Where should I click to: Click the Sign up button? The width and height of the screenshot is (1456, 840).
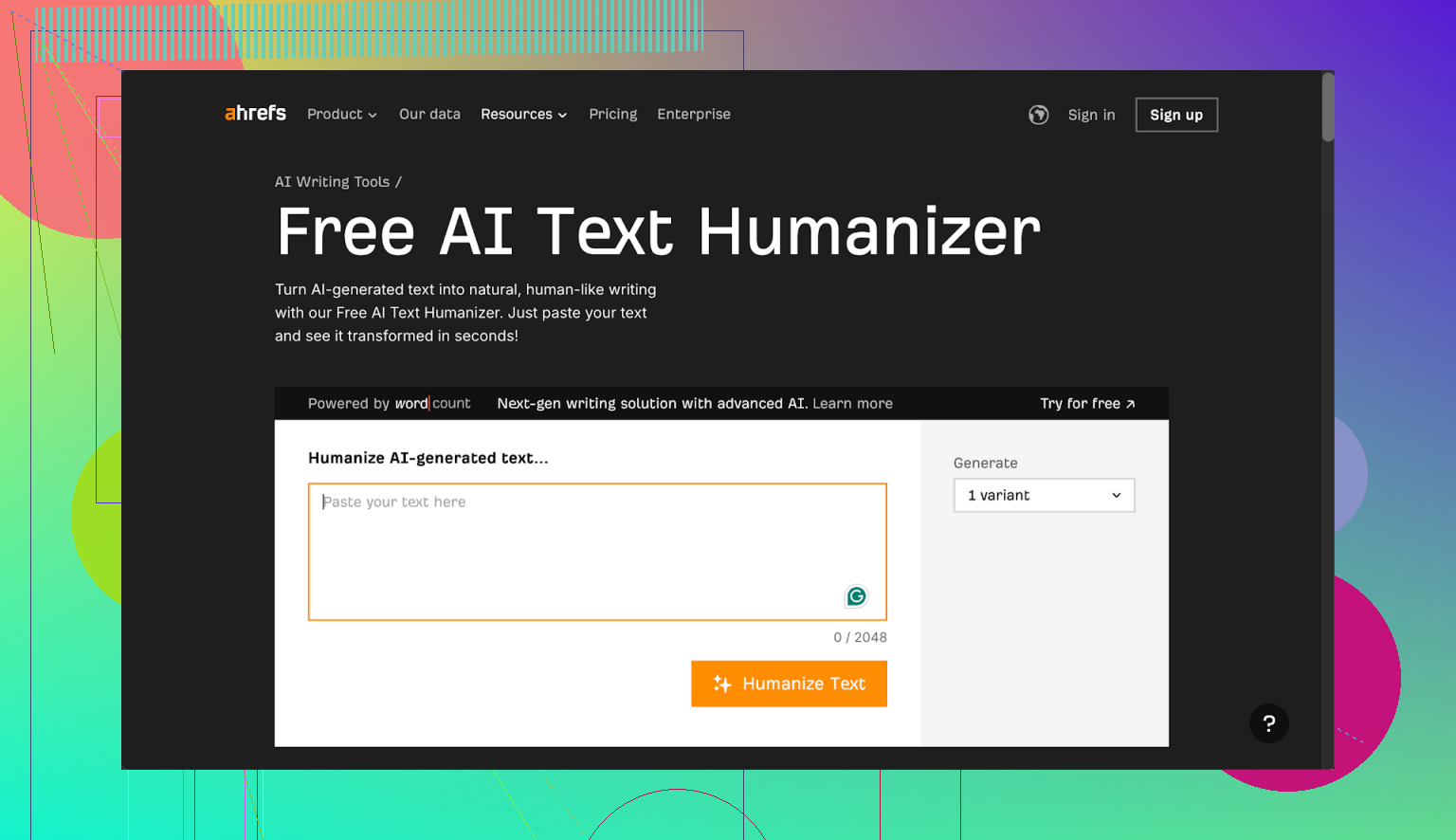[1175, 114]
